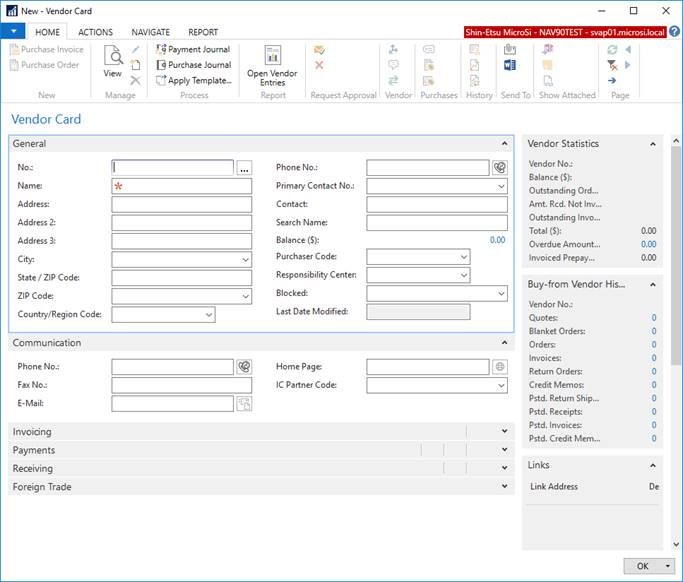Viewport: 683px width, 582px height.
Task: Click the top icon in Vendor group
Action: coord(393,49)
